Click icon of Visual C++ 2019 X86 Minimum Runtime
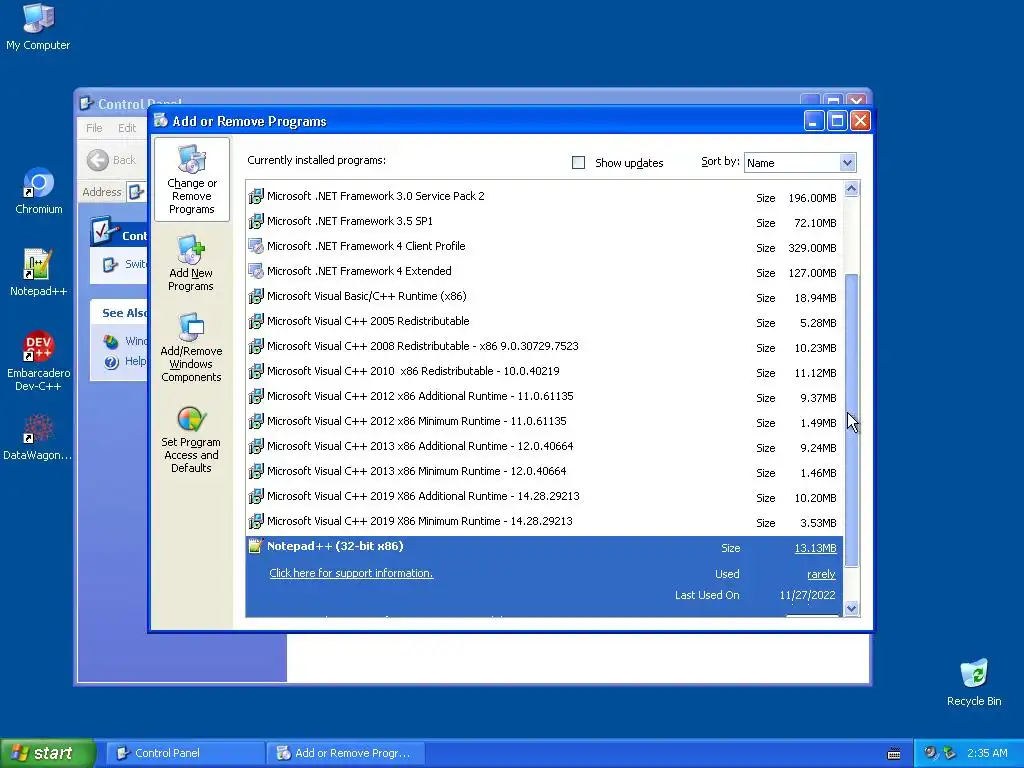 point(256,521)
